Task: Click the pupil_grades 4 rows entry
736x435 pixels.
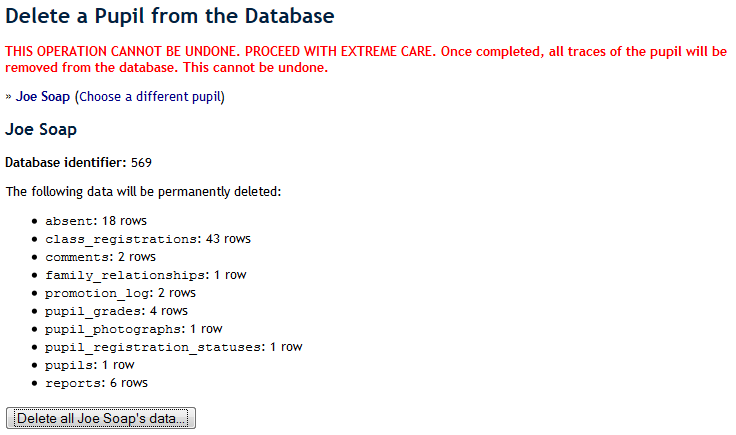Action: (116, 311)
